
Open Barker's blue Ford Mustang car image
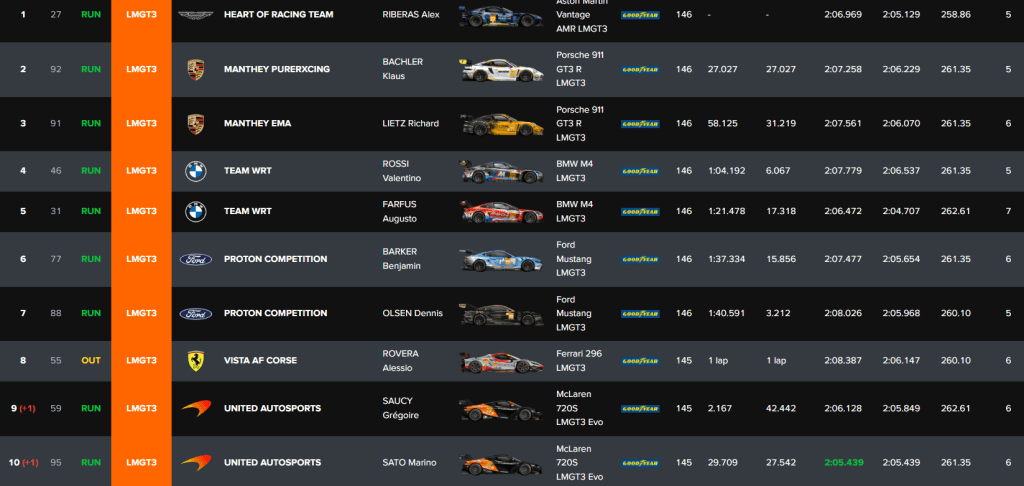click(502, 259)
